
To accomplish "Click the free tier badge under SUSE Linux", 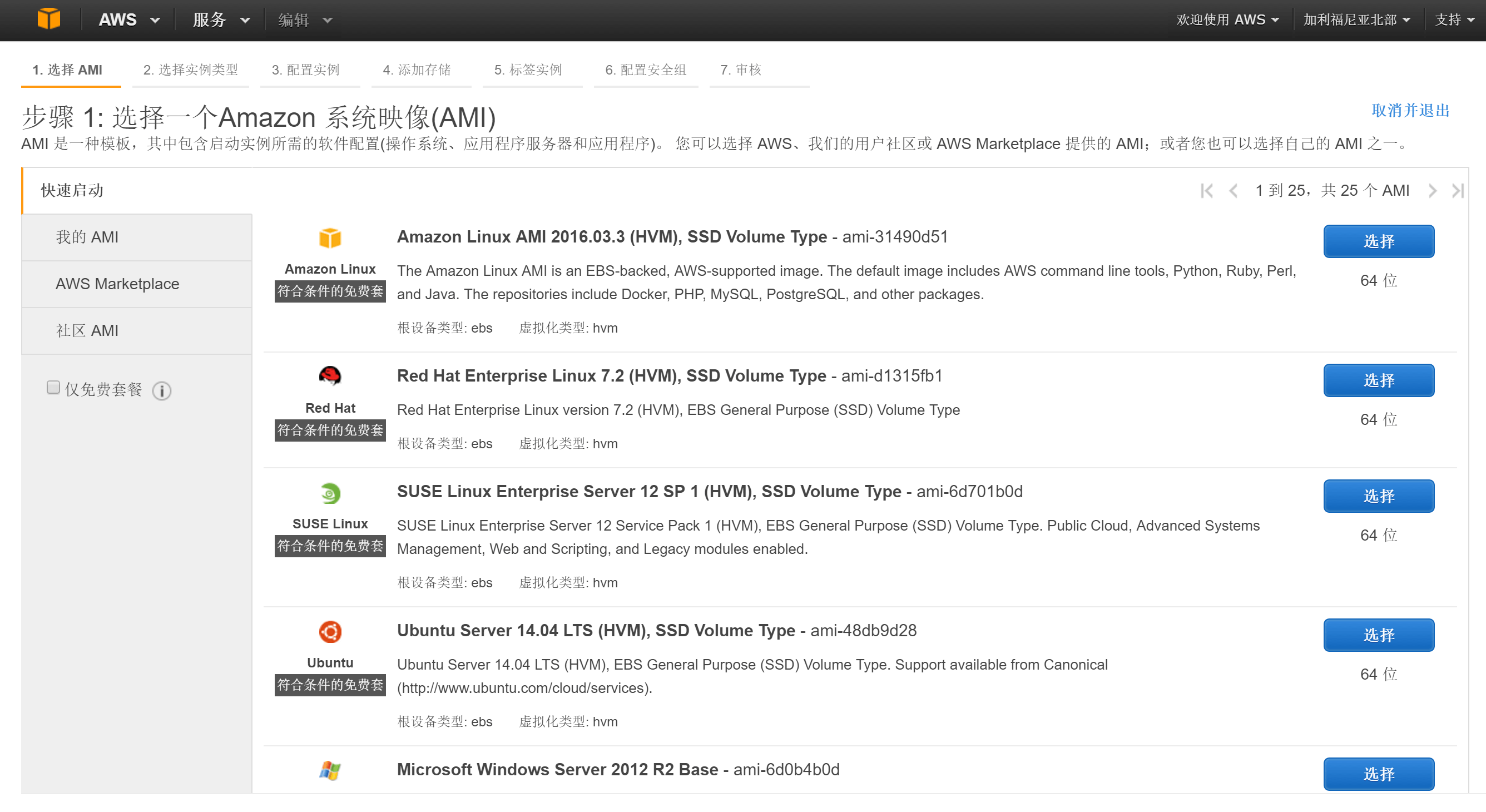I will coord(330,546).
